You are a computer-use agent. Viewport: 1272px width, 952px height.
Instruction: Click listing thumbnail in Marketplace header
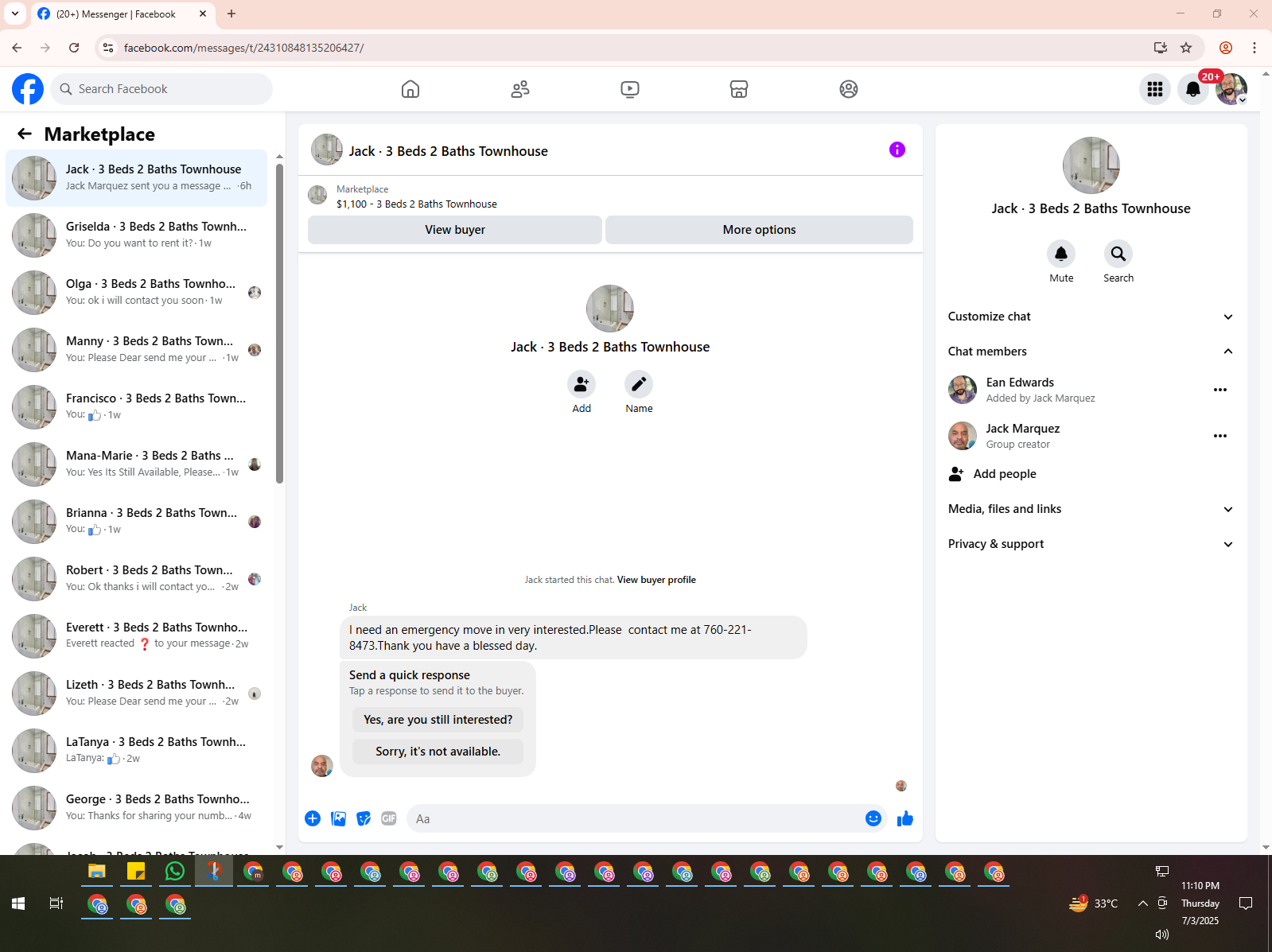pos(317,196)
